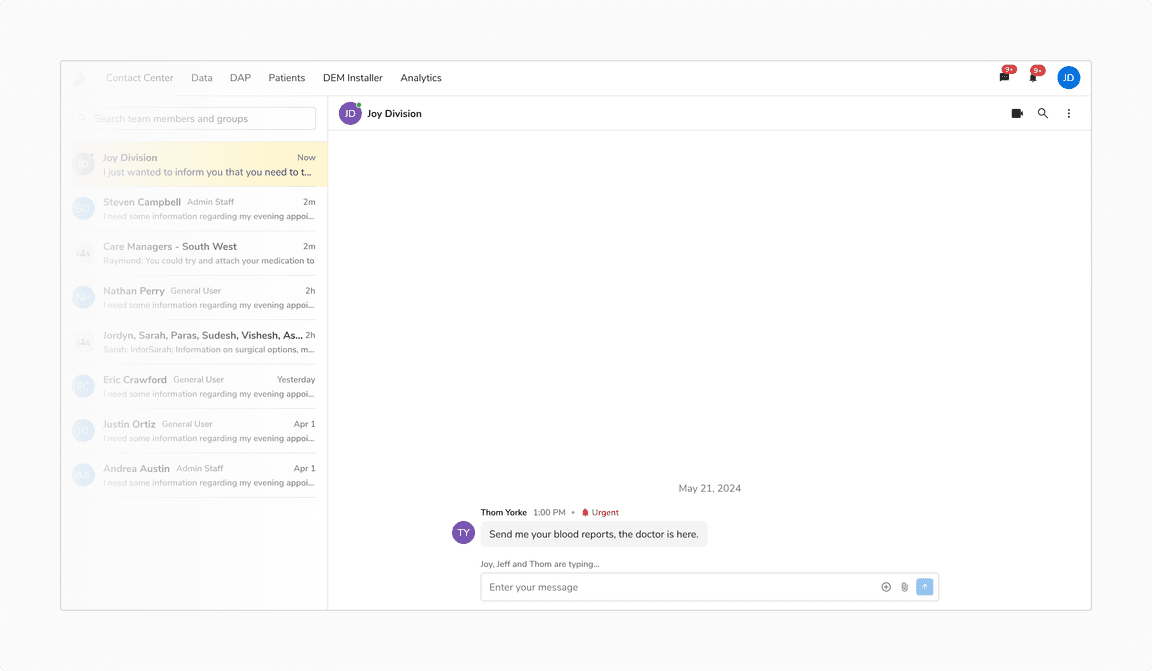The width and height of the screenshot is (1152, 671).
Task: Select the Care Managers - South West group
Action: coord(194,253)
